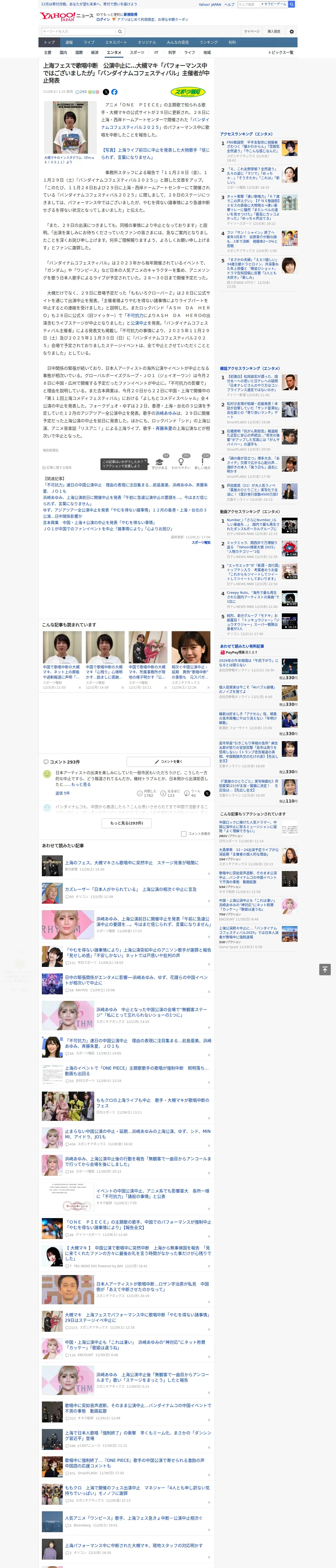Screen dimensions: 336x1568
Task: Click the comment bubble icon beside コメント293件
Action: pos(46,762)
